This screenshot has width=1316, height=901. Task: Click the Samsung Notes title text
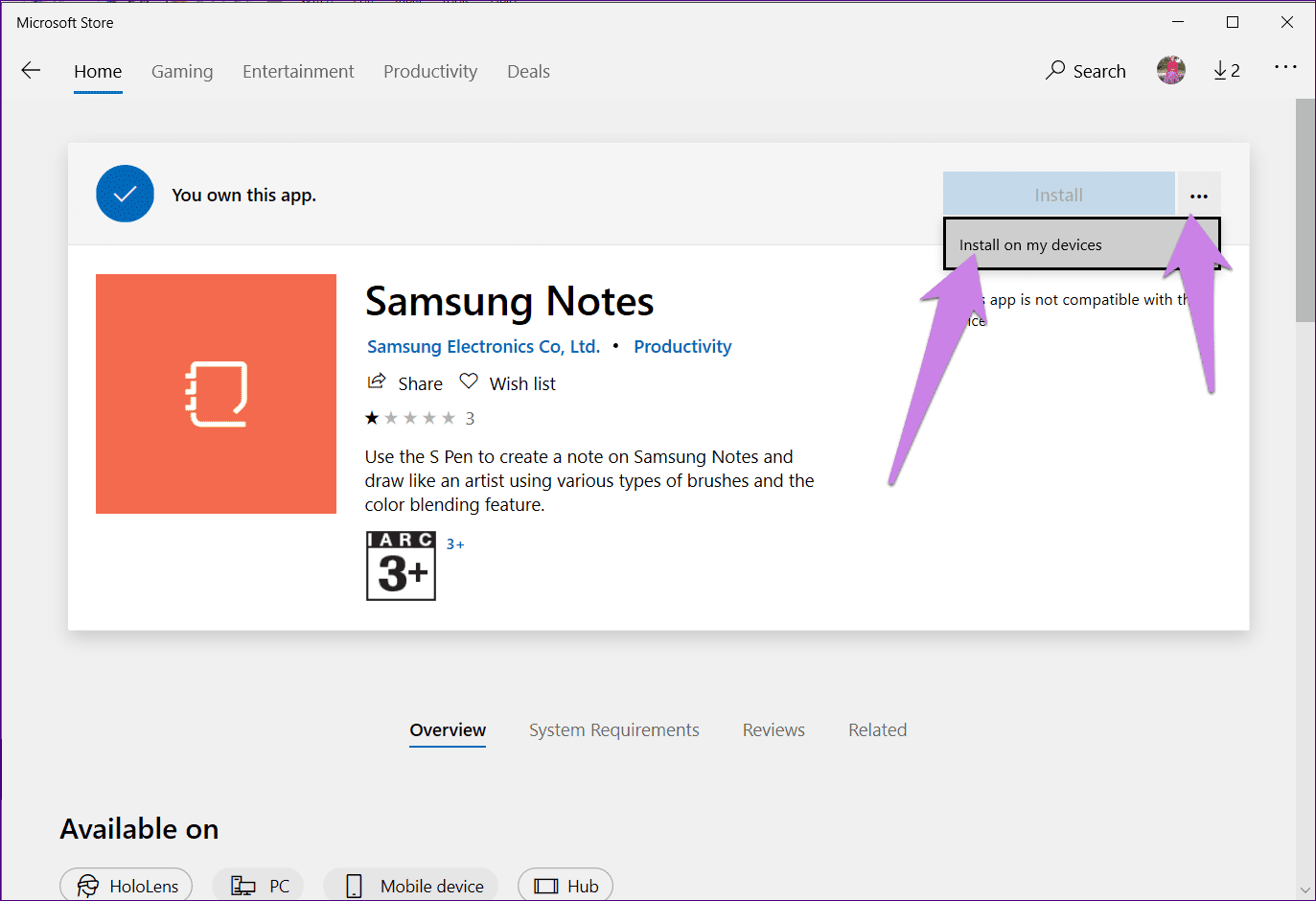click(x=509, y=301)
